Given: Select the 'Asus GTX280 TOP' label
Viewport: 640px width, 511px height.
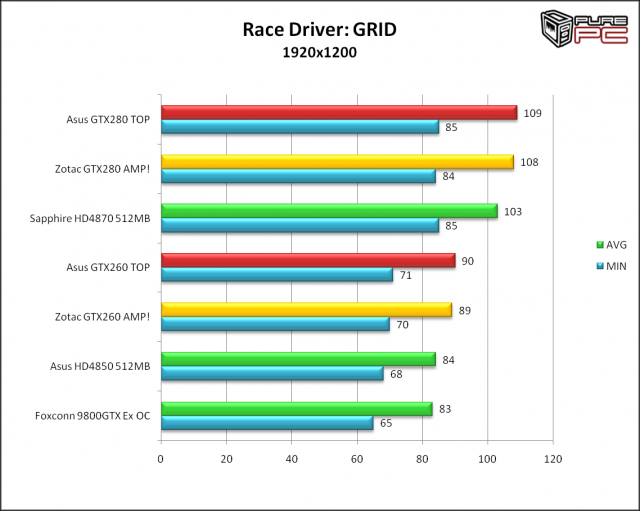Looking at the screenshot, I should [108, 120].
